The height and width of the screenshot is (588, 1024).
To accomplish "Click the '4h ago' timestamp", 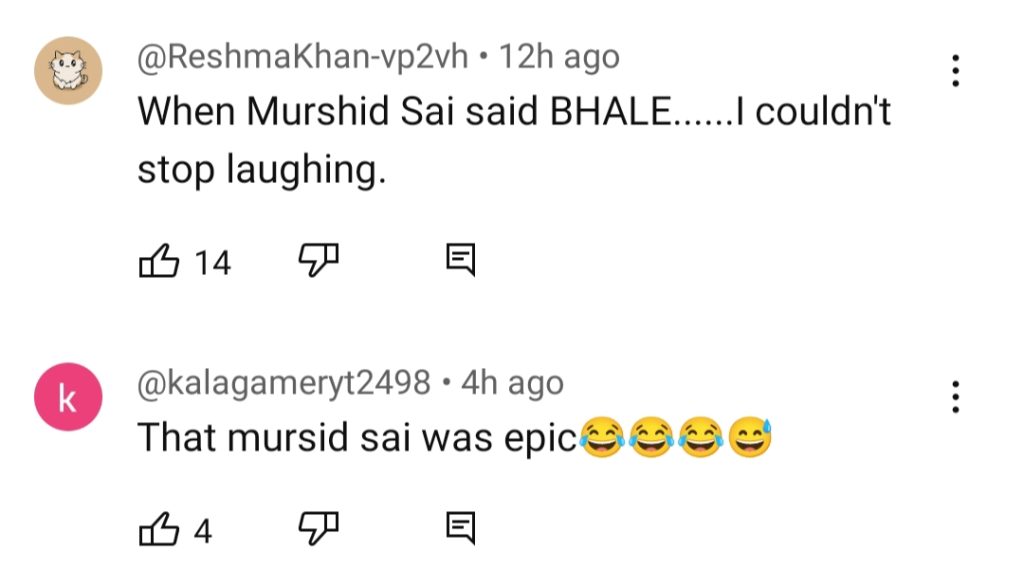I will click(512, 382).
